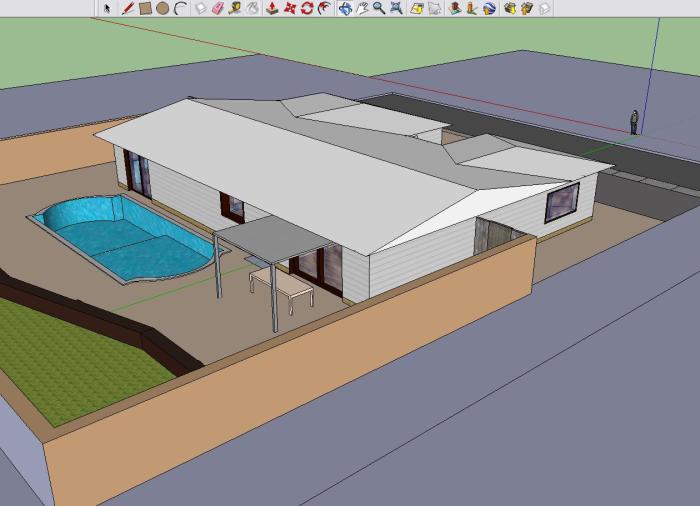Click the Zoom magnifier tool
Image resolution: width=700 pixels, height=506 pixels.
click(379, 8)
